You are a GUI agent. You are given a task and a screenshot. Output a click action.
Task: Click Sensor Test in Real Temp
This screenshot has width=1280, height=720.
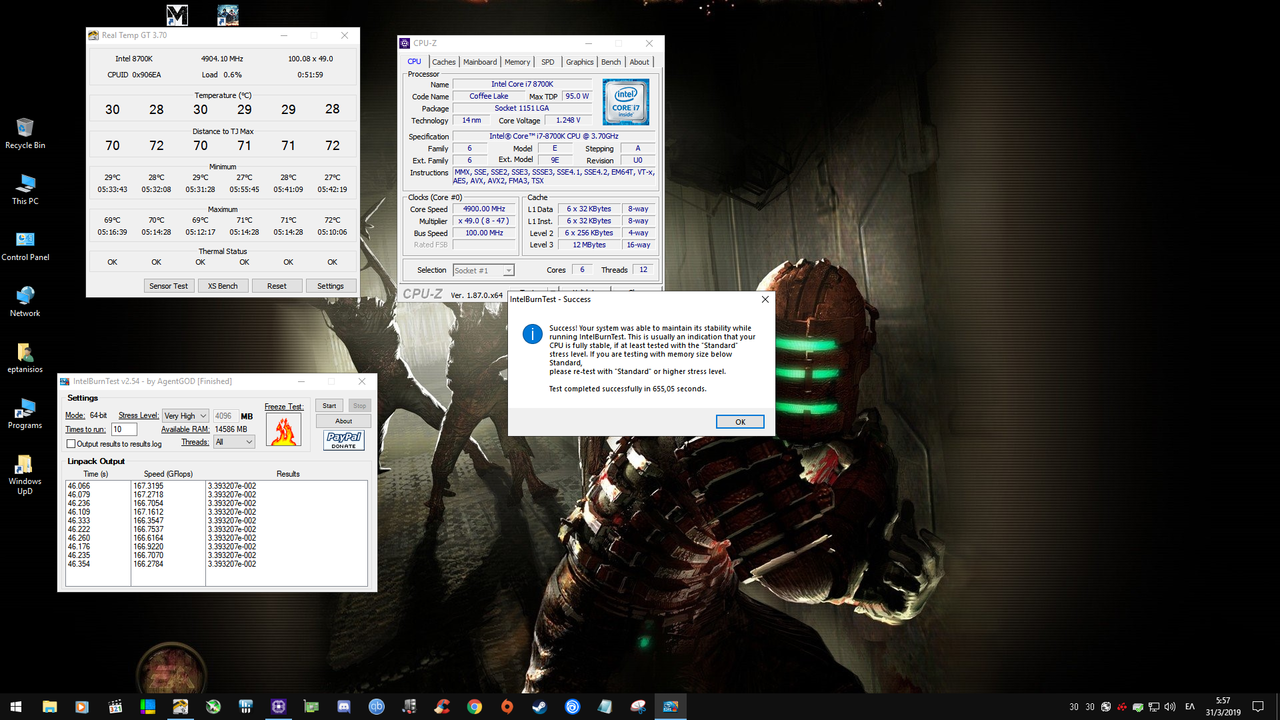point(168,286)
